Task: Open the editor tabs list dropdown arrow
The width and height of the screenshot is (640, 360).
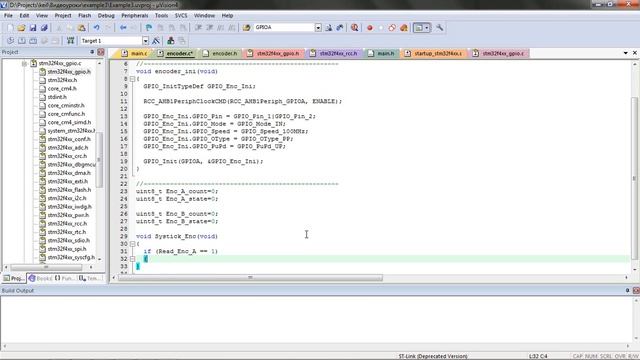Action: (x=626, y=53)
